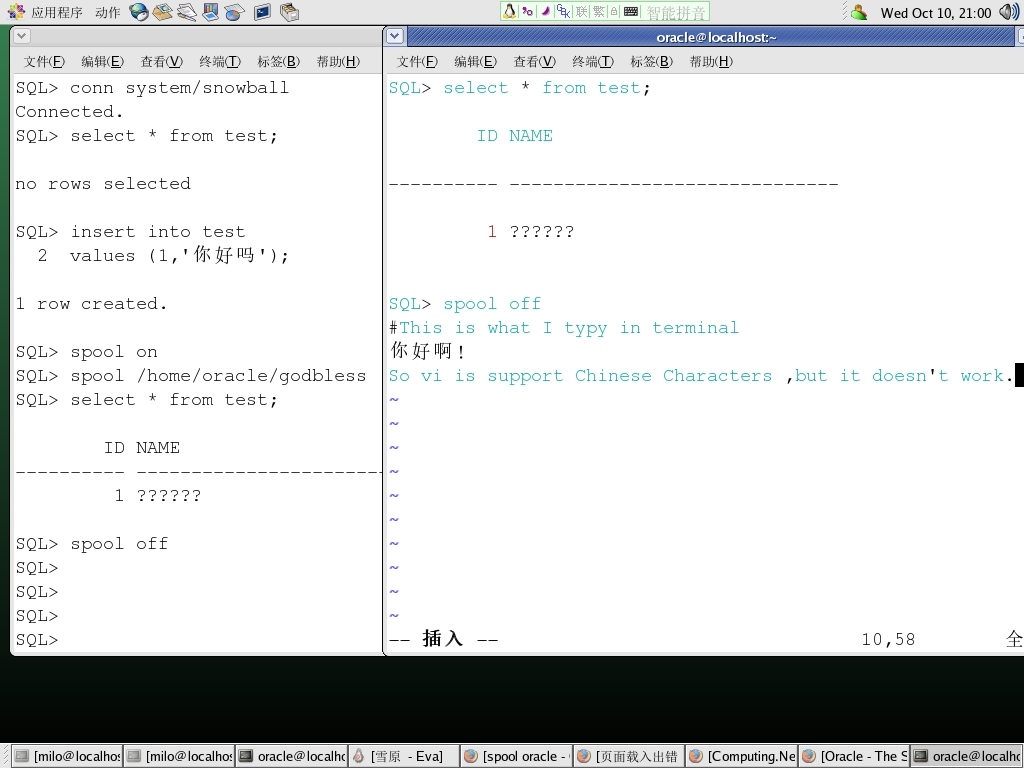Toggle the on-screen keyboard icon

pos(630,12)
